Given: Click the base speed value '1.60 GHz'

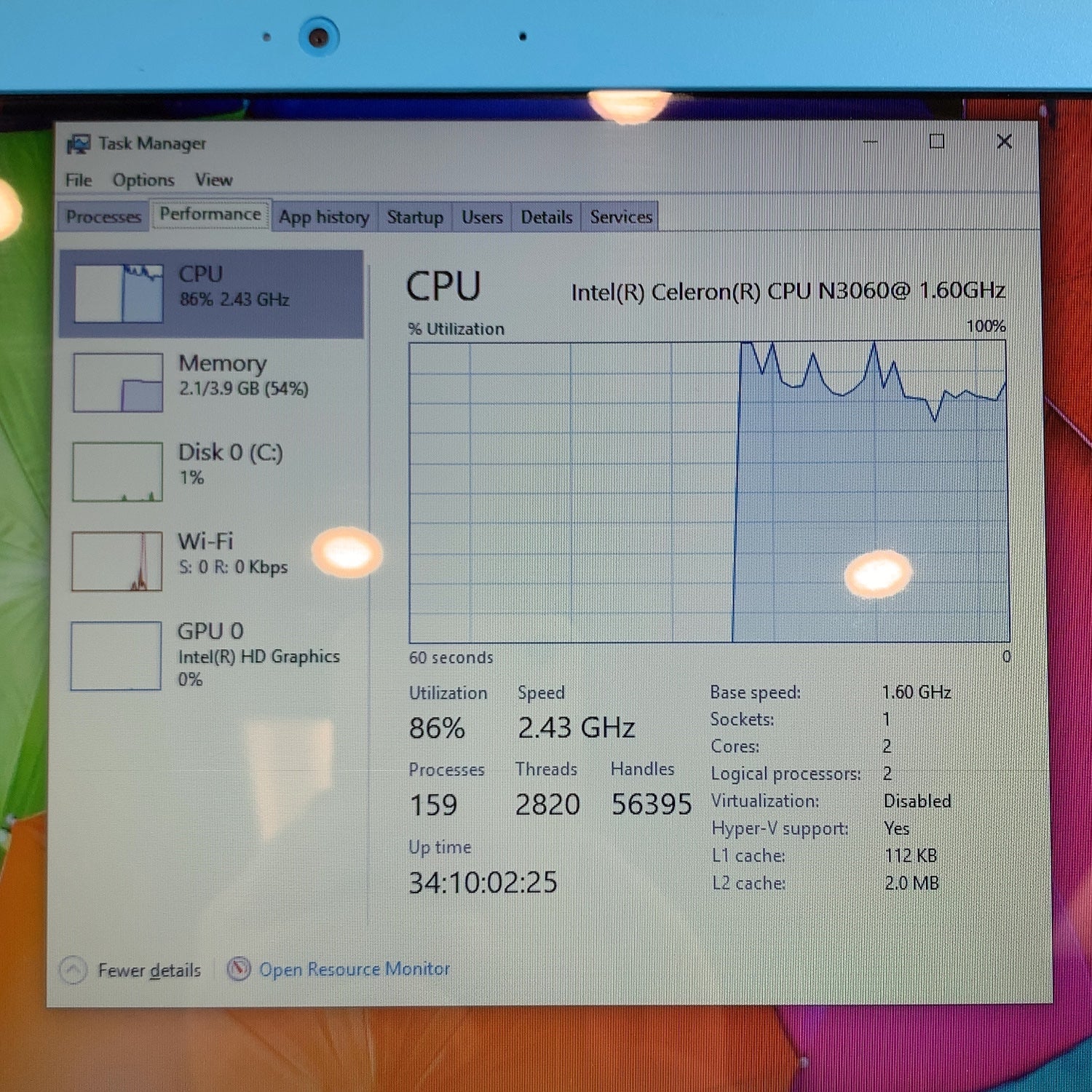Looking at the screenshot, I should pos(917,692).
